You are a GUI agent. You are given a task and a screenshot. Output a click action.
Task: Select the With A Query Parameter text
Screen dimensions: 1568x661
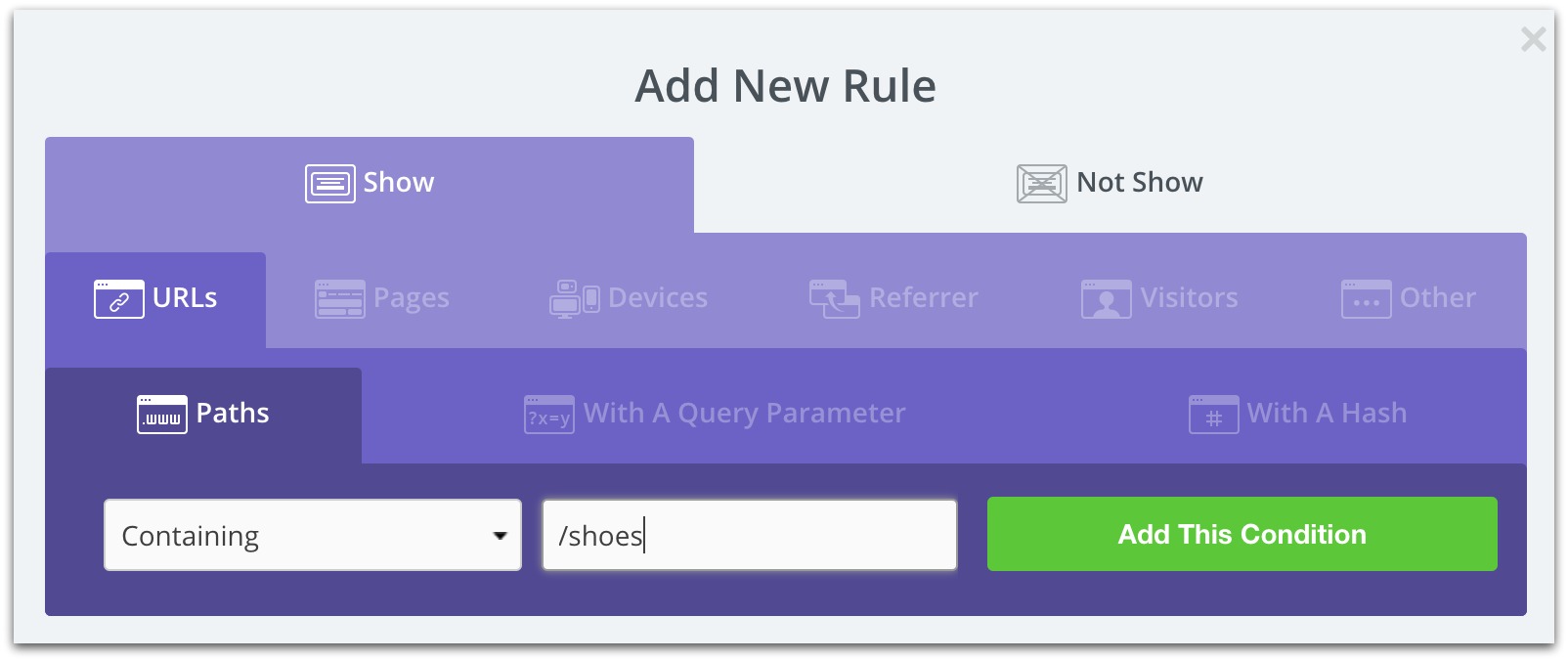744,414
